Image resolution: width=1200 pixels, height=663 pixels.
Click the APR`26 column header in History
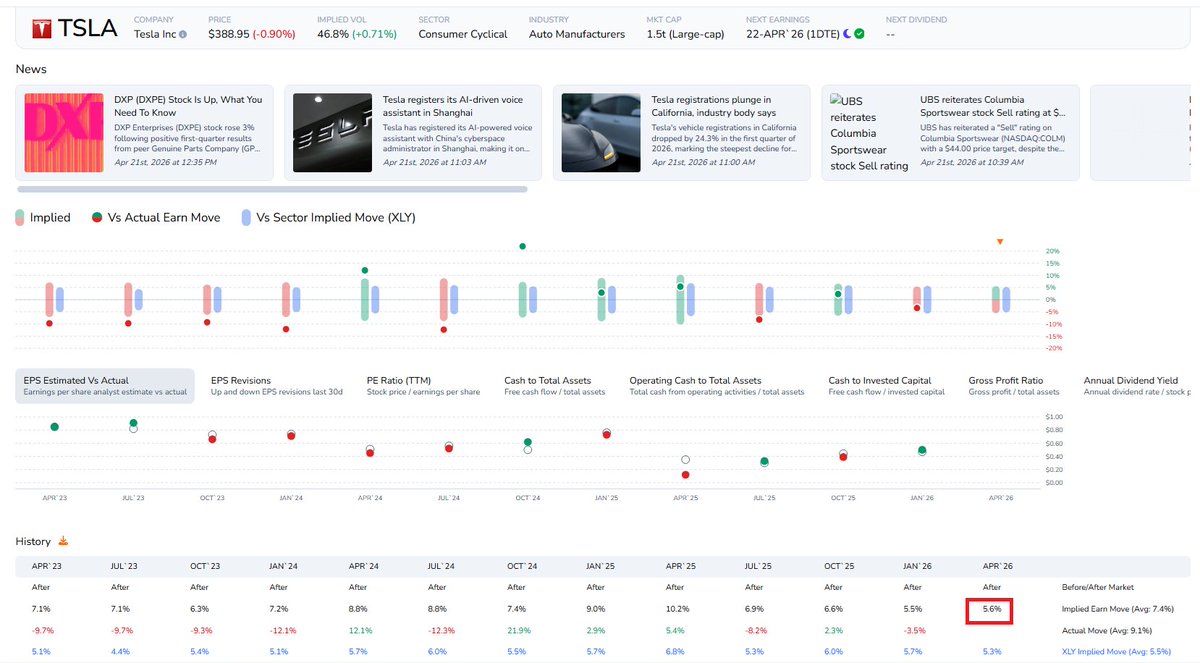pyautogui.click(x=997, y=566)
